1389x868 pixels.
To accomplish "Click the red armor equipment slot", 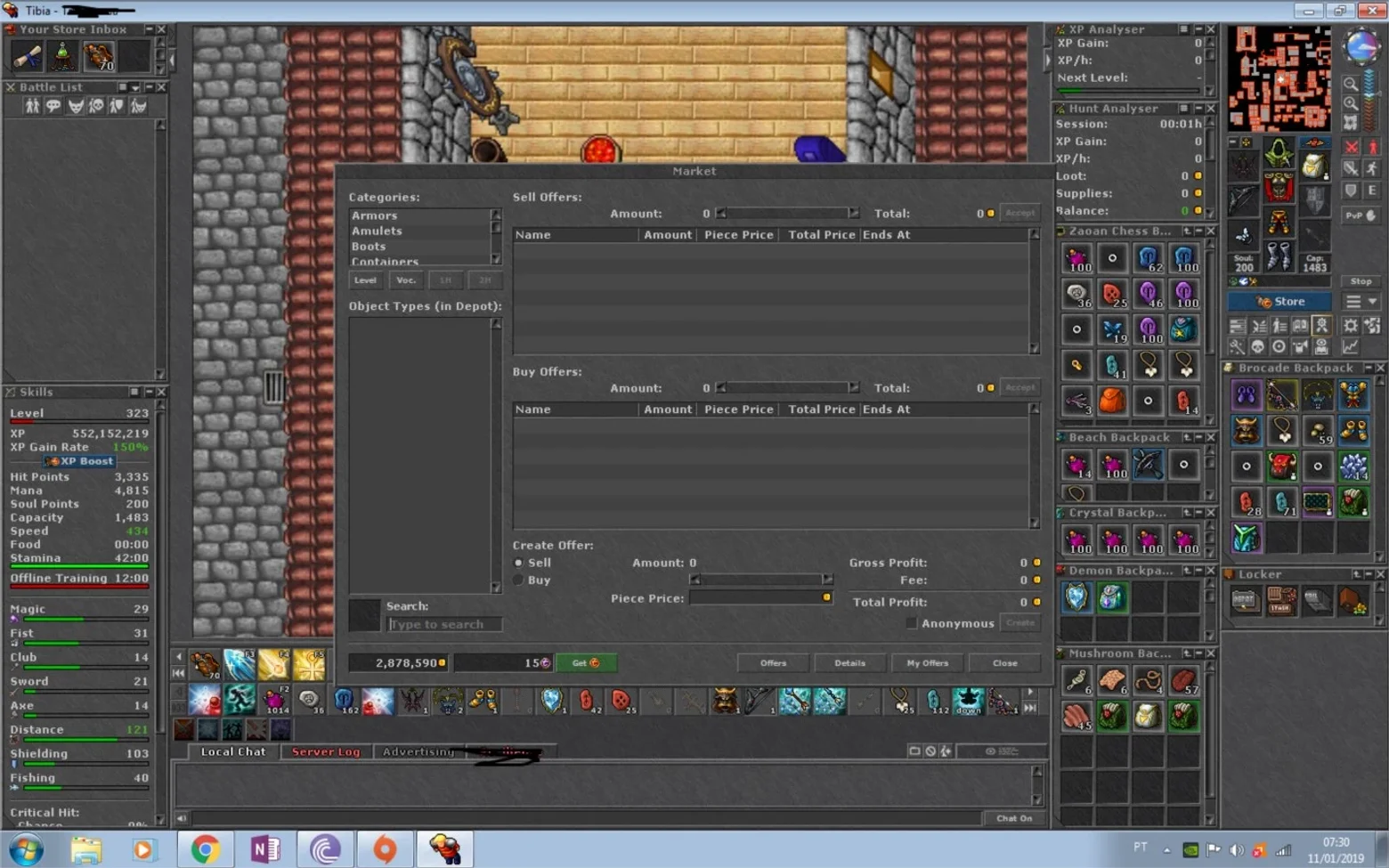I will tap(1279, 187).
